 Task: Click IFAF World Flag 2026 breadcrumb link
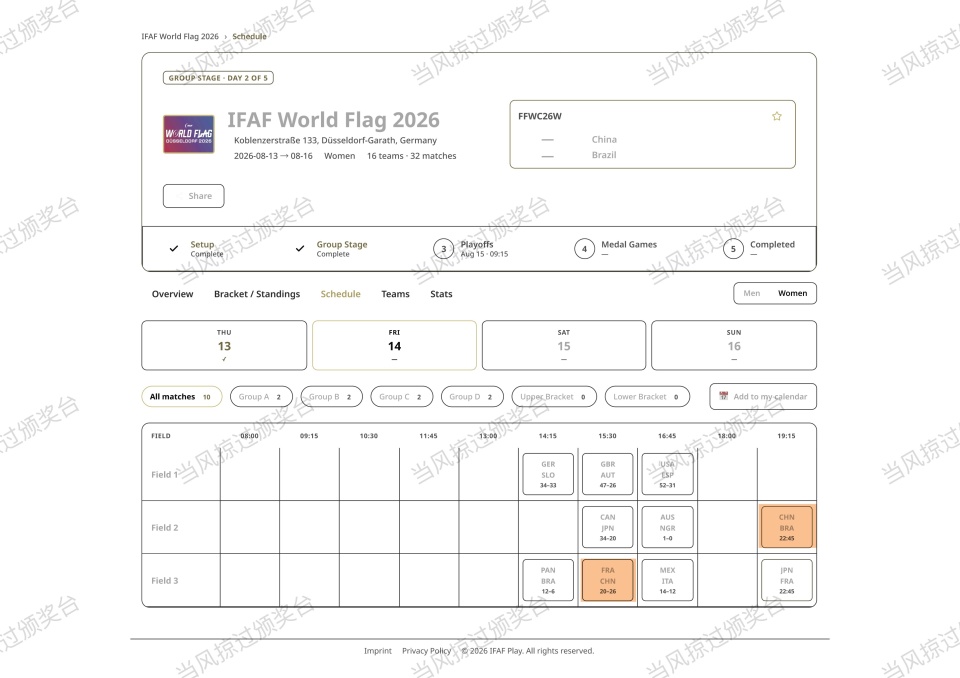[180, 37]
